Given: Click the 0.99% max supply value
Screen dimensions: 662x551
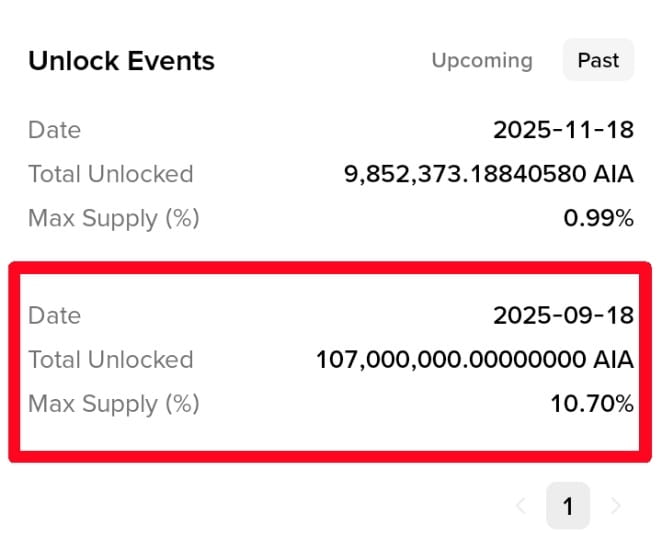Looking at the screenshot, I should (x=598, y=218).
